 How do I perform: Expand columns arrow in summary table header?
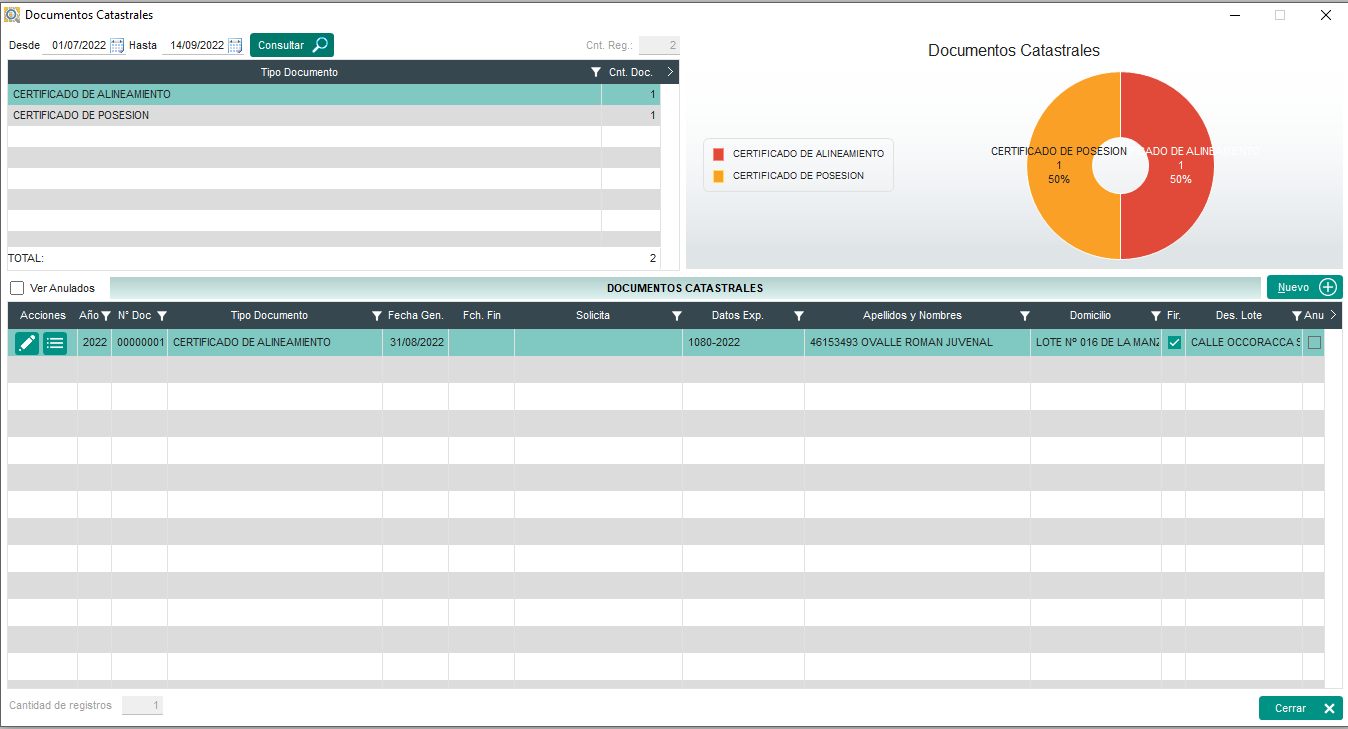(x=670, y=72)
